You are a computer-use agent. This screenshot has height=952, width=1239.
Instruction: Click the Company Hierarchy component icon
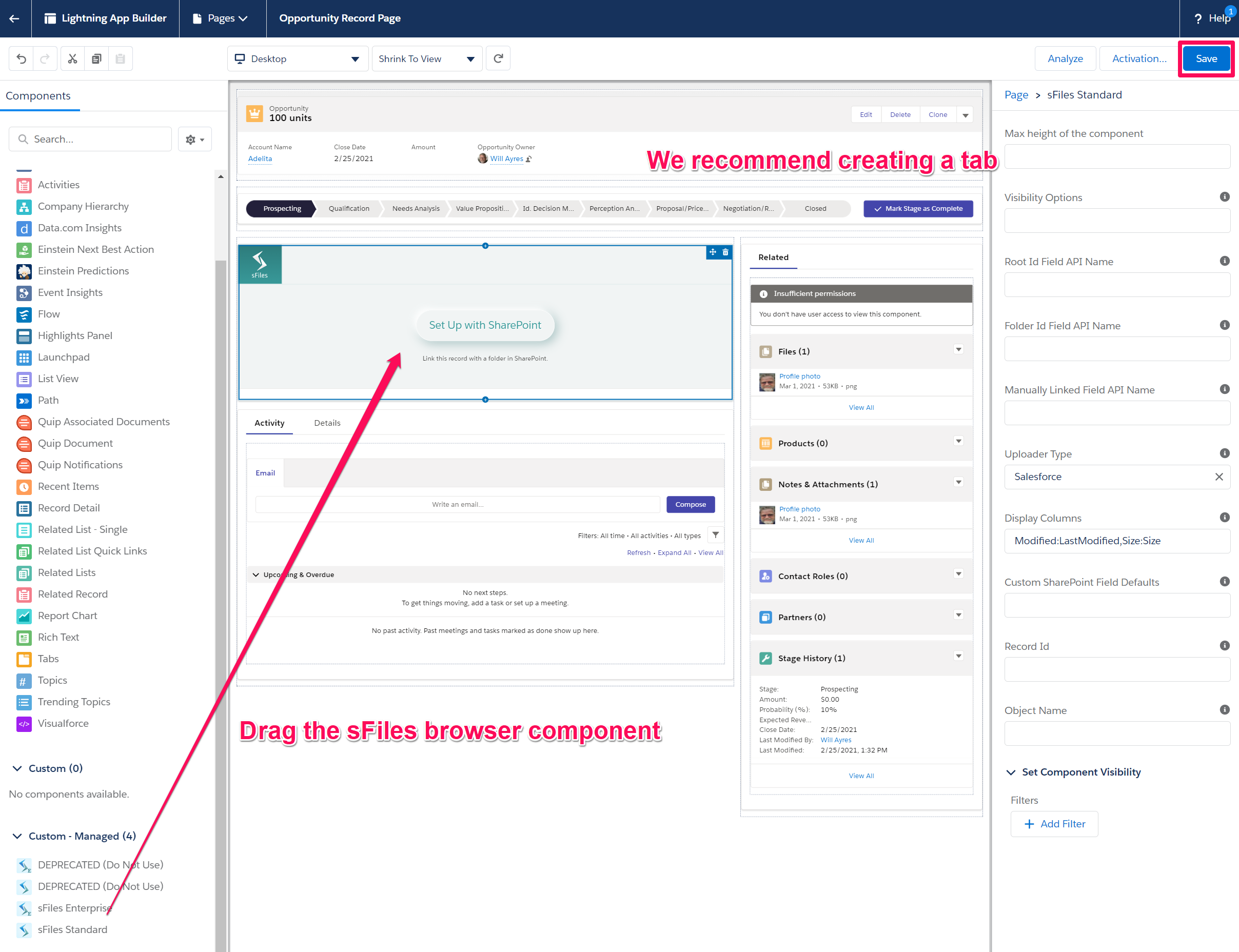pyautogui.click(x=24, y=207)
